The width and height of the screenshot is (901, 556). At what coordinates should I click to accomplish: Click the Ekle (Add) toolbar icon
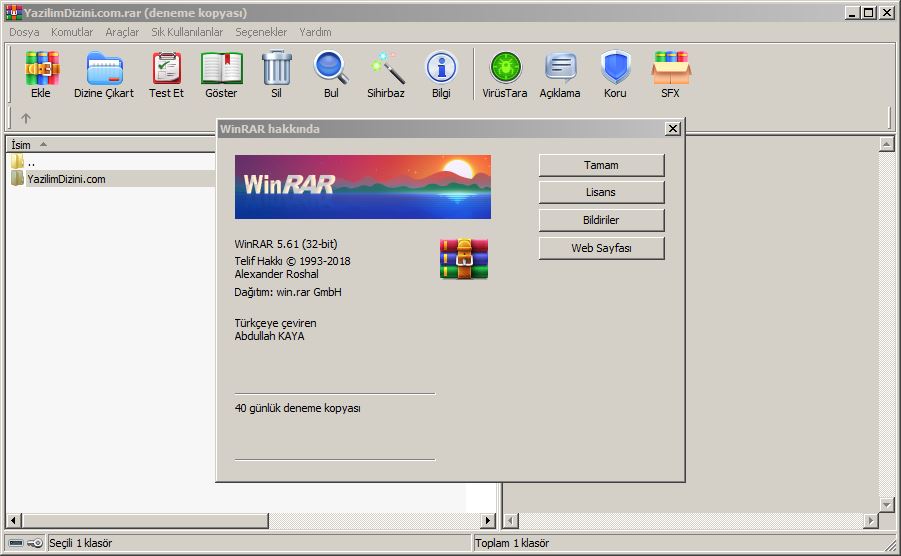click(41, 68)
